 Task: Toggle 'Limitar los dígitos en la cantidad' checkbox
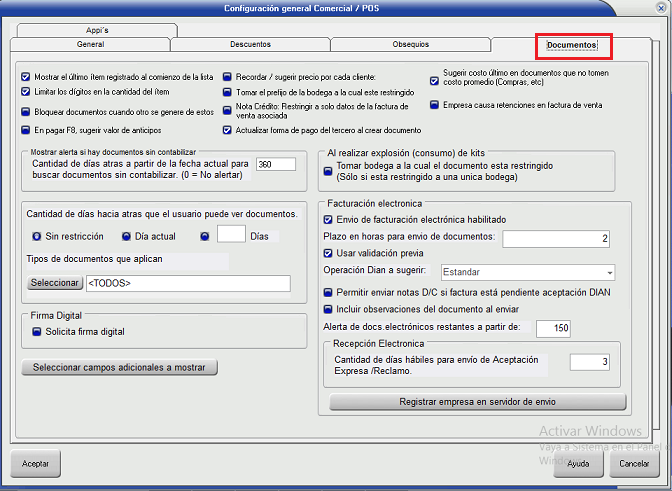(x=25, y=91)
